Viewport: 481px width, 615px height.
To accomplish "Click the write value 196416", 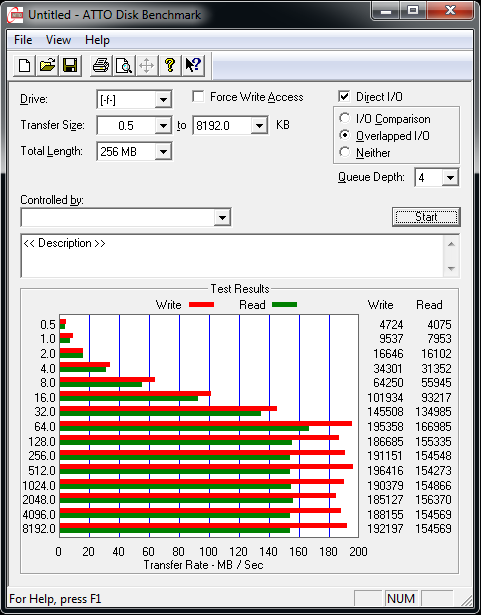I will [x=385, y=470].
